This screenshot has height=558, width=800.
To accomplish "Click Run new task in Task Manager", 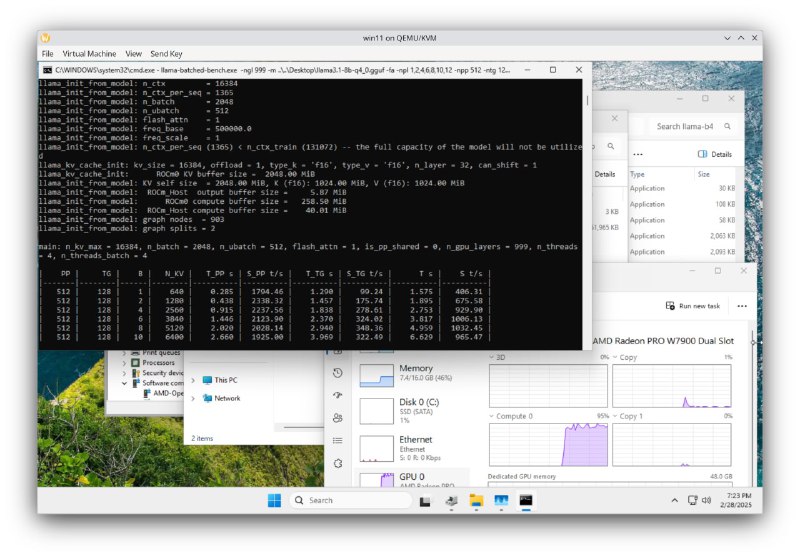I will click(693, 306).
